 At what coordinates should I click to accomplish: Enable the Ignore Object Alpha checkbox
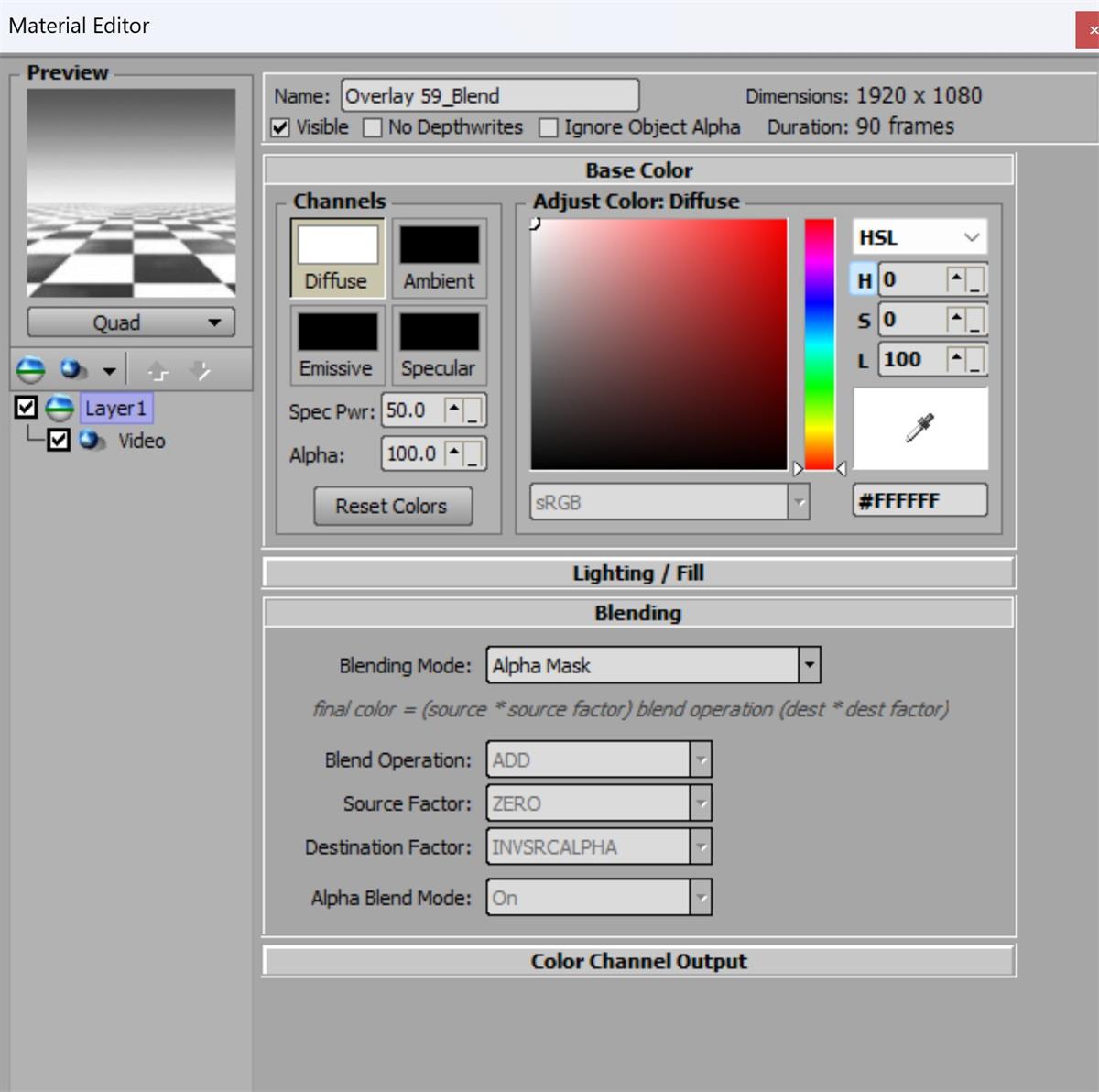coord(549,127)
